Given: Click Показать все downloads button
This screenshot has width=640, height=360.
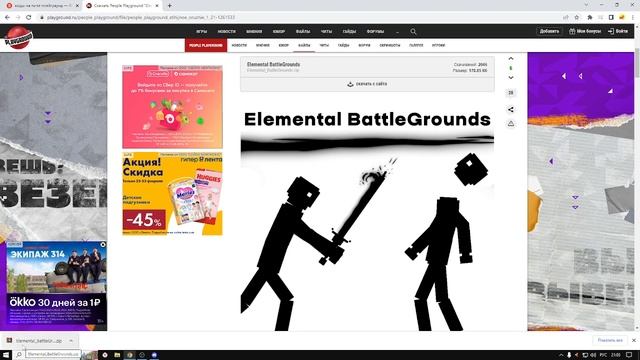Looking at the screenshot, I should point(610,340).
